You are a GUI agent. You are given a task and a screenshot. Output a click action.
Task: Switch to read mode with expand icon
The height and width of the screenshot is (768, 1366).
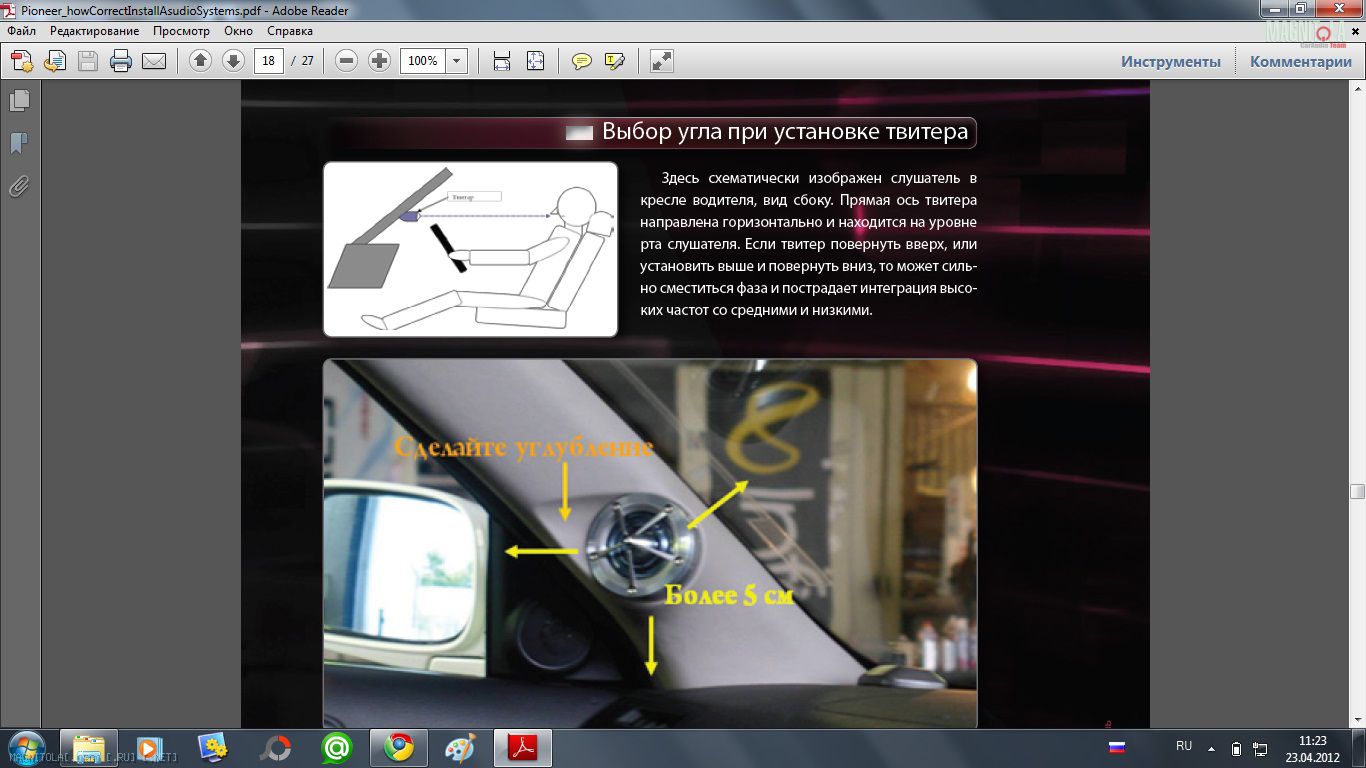[661, 61]
